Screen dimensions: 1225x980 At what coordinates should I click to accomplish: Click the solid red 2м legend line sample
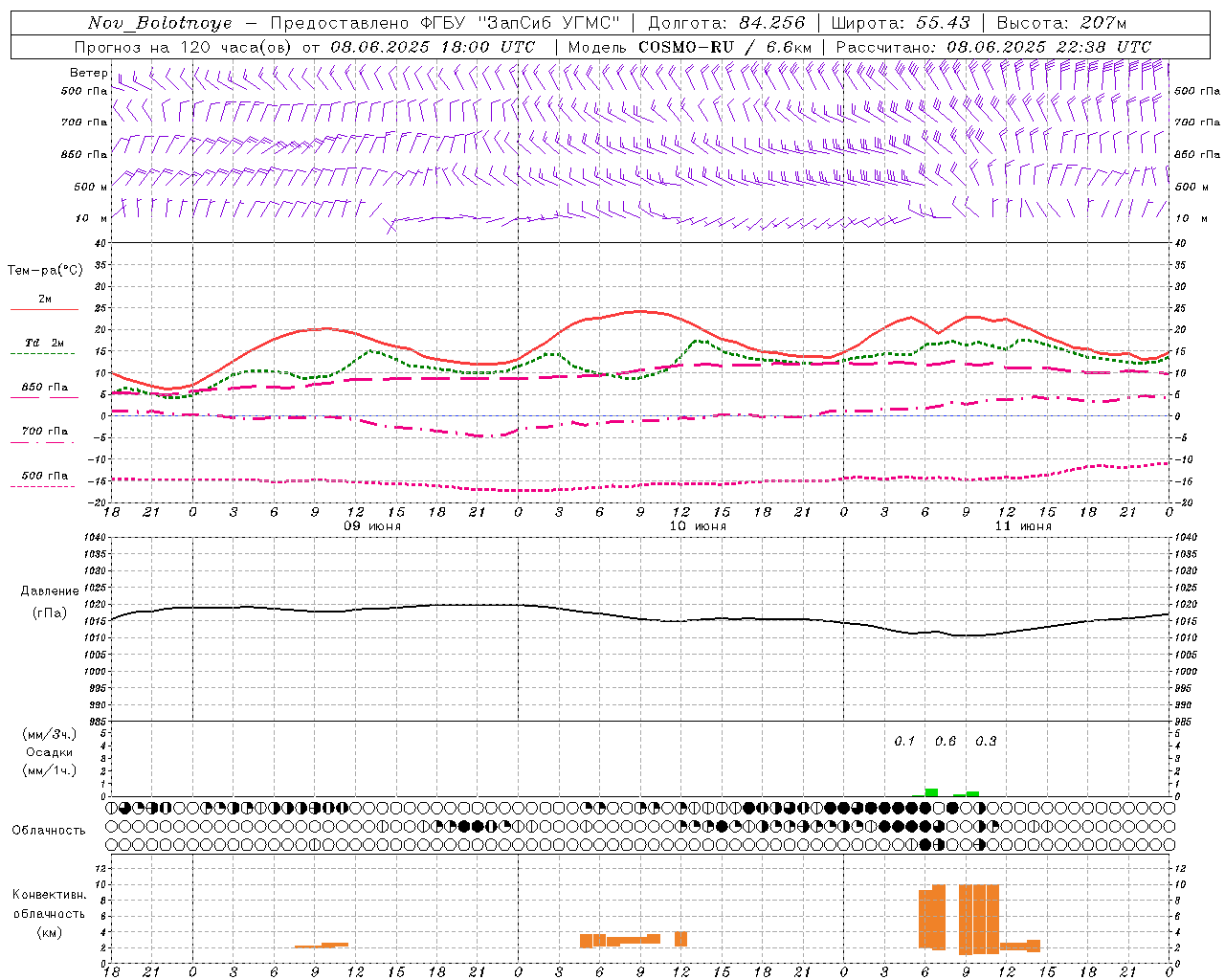click(x=44, y=309)
